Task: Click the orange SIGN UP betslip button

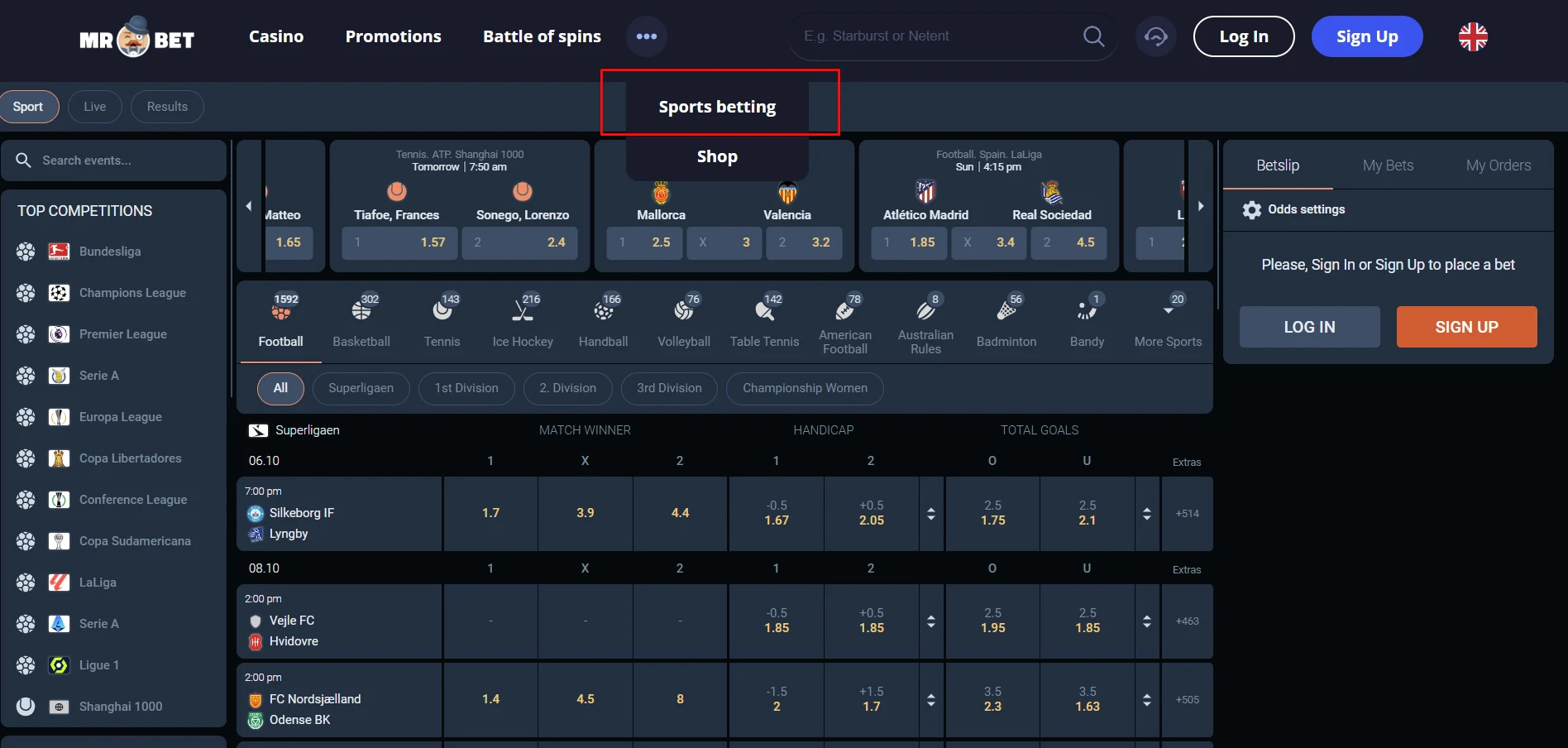Action: click(x=1467, y=327)
